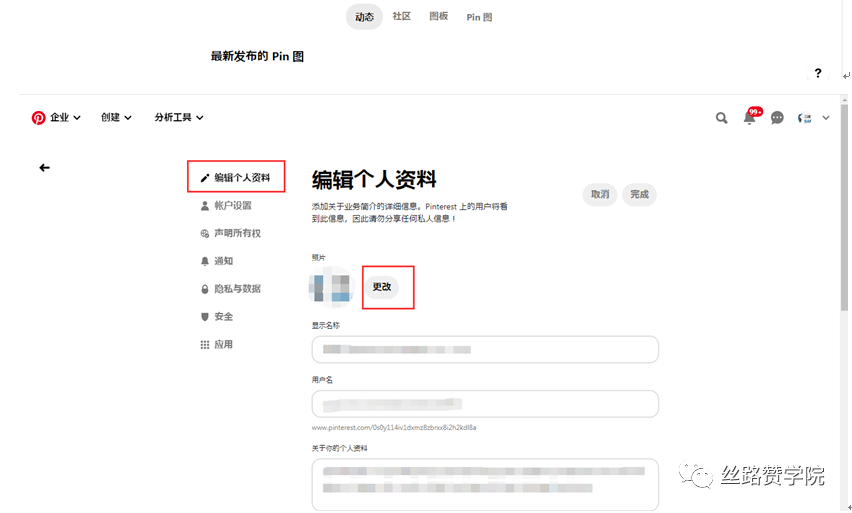852x513 pixels.
Task: Open the account chevron next to the avatar
Action: pos(826,118)
